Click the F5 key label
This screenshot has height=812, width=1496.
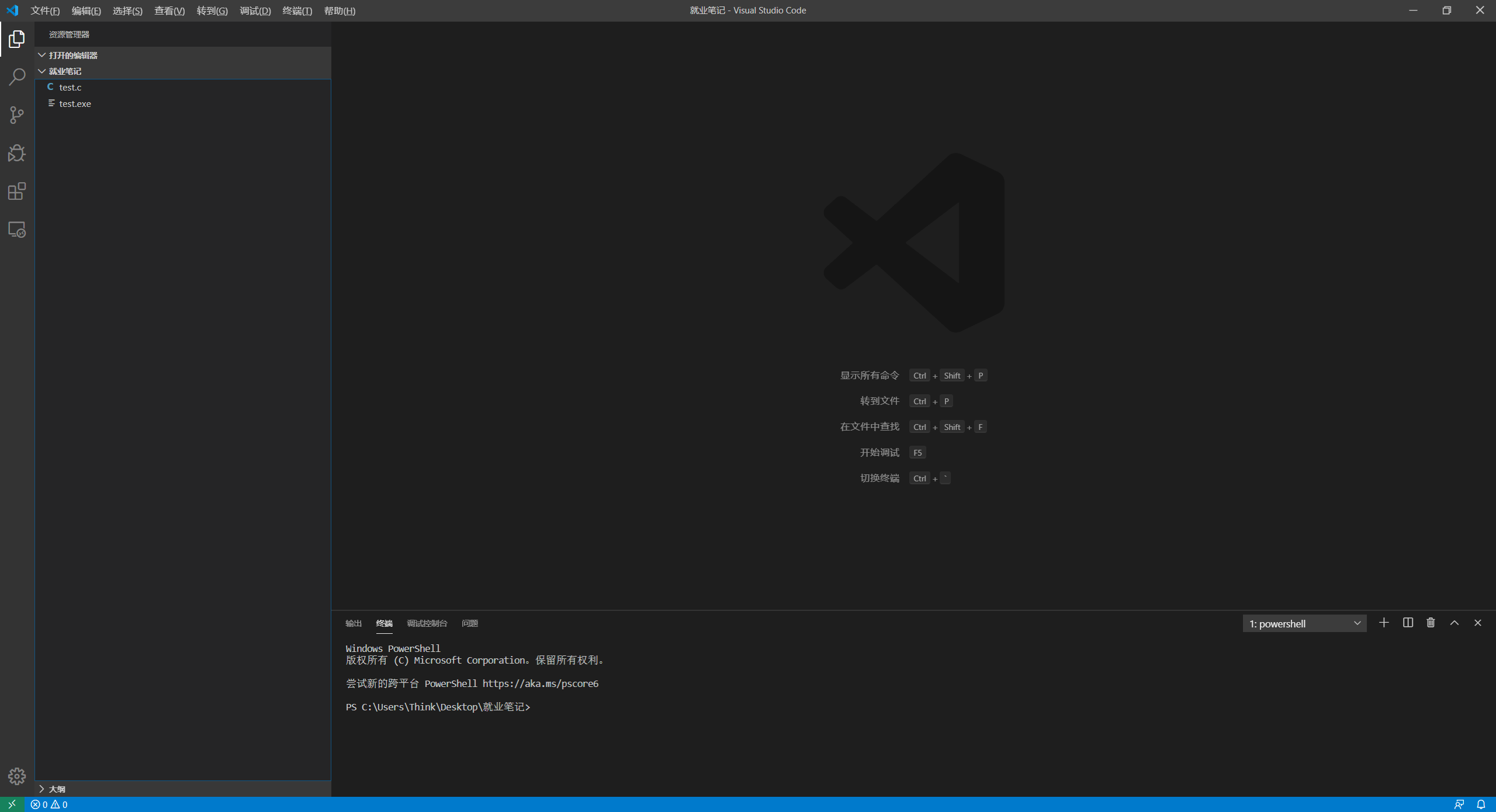917,453
